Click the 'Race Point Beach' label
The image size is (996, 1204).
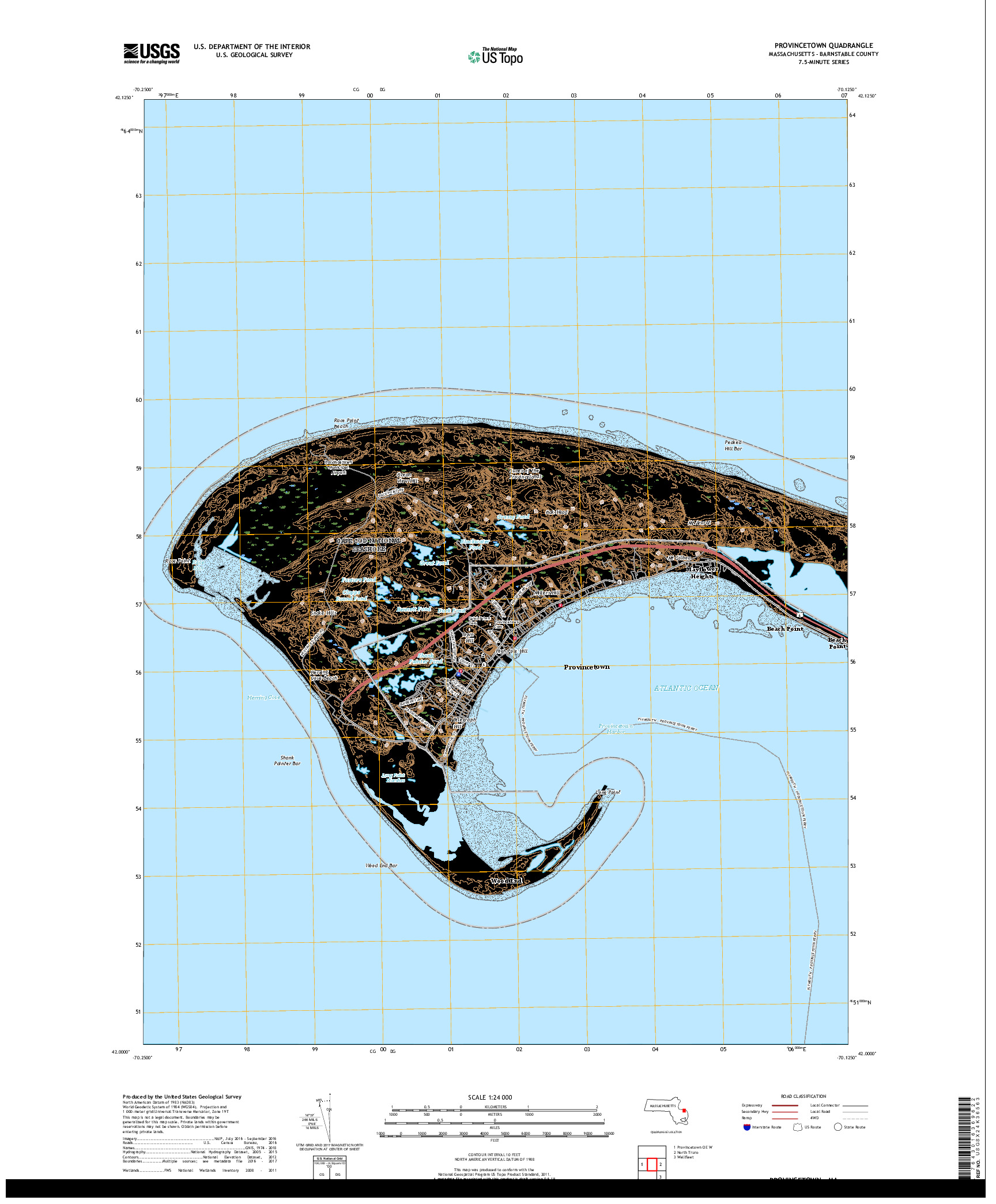(346, 423)
